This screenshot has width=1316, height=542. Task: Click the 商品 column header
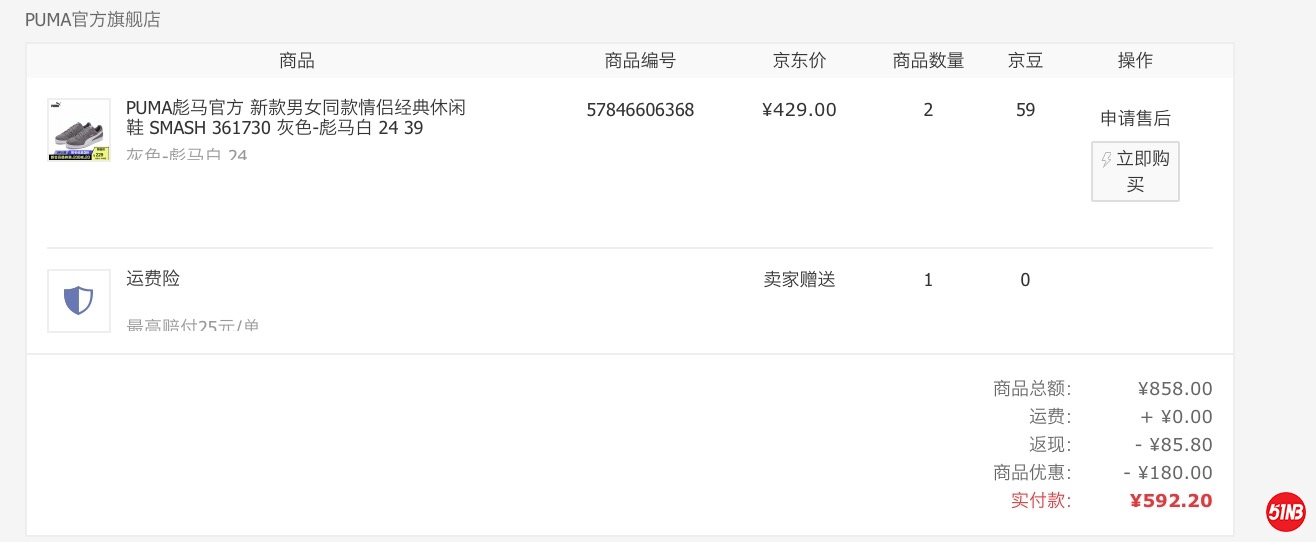pyautogui.click(x=297, y=61)
